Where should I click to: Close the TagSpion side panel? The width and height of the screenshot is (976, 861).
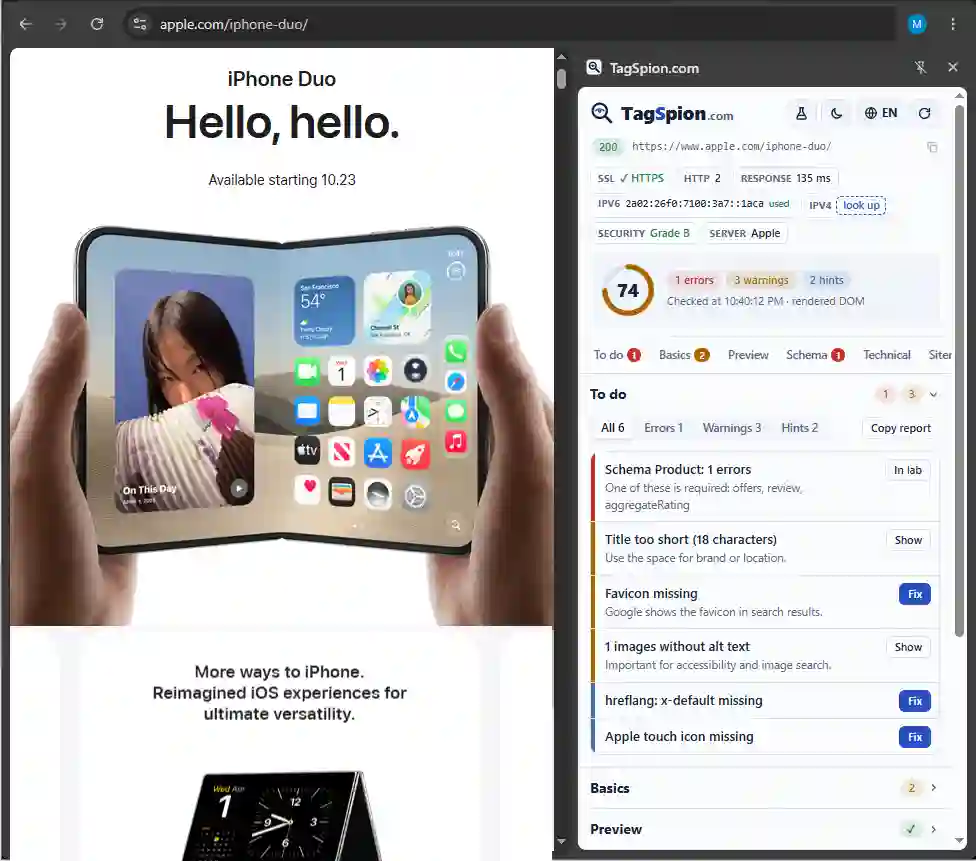pyautogui.click(x=953, y=67)
